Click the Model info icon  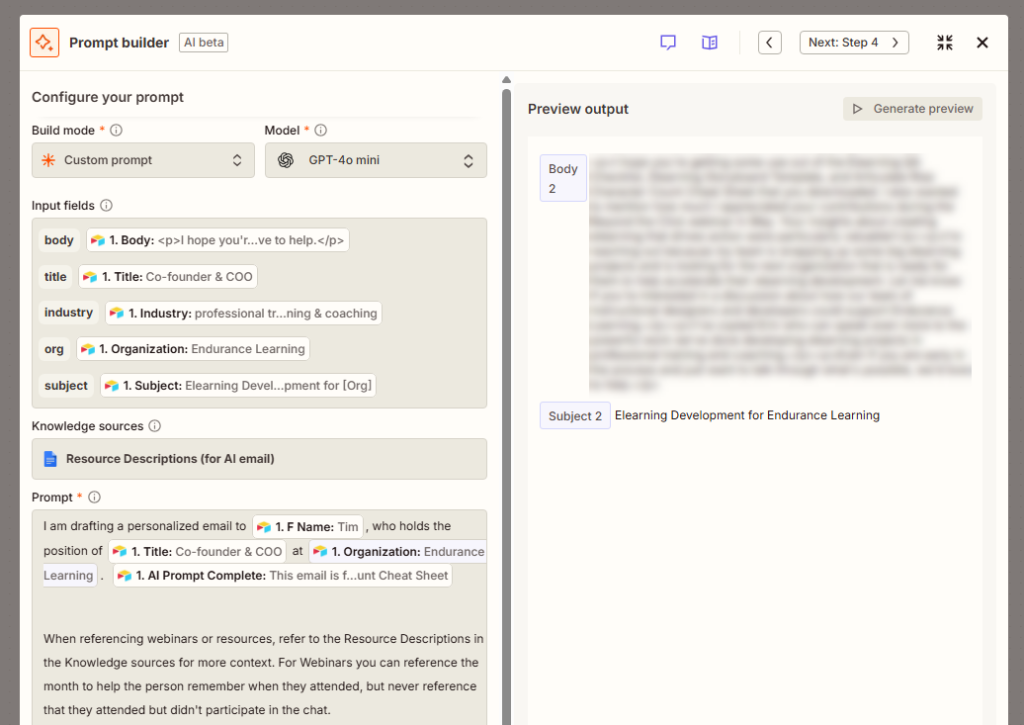click(321, 130)
